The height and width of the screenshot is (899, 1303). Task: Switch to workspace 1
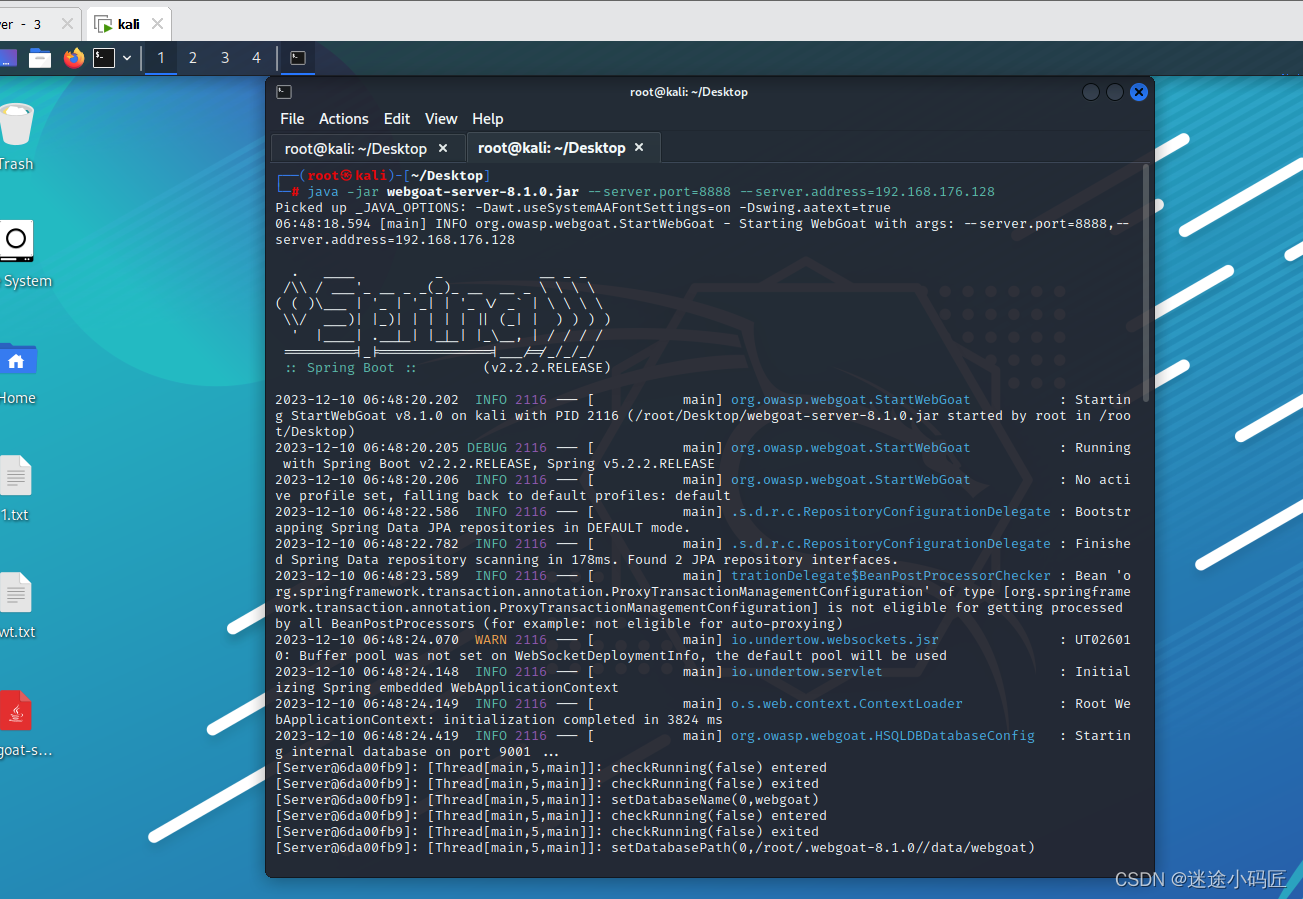161,58
